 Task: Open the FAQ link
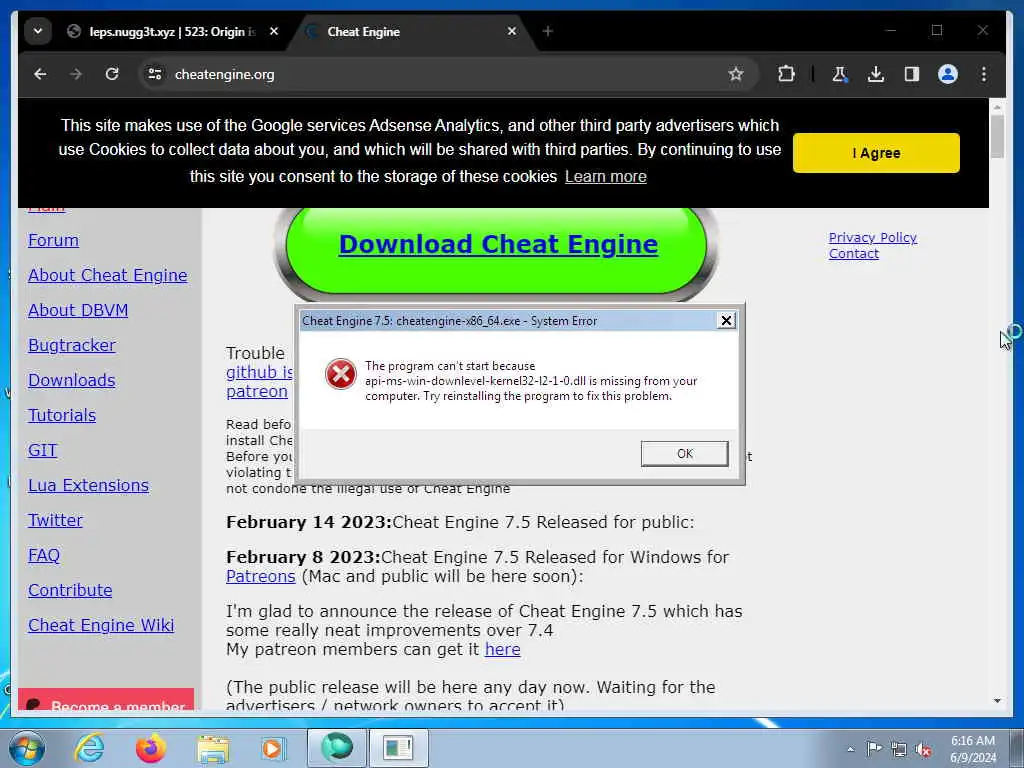click(44, 555)
